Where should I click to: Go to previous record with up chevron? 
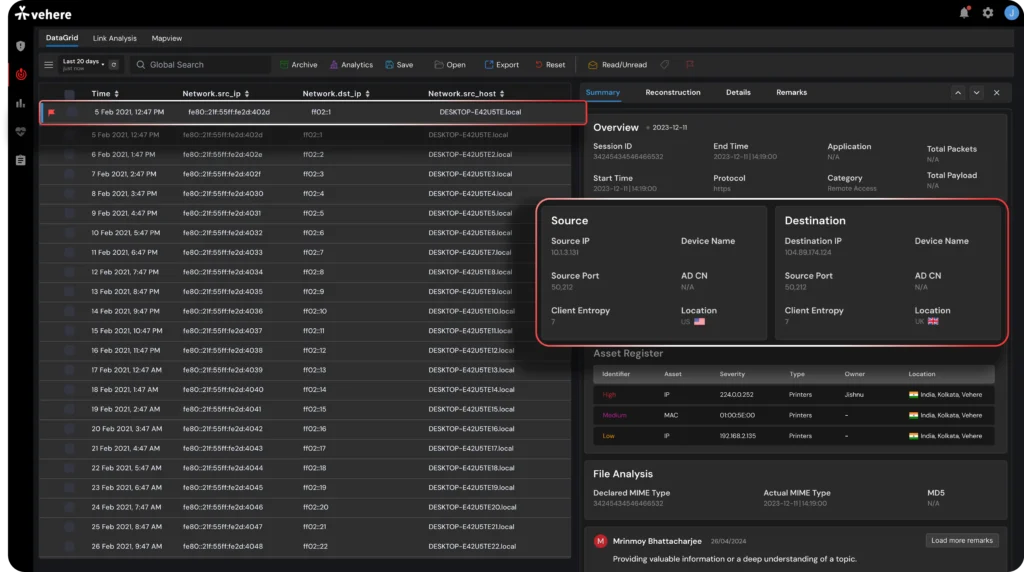point(958,93)
